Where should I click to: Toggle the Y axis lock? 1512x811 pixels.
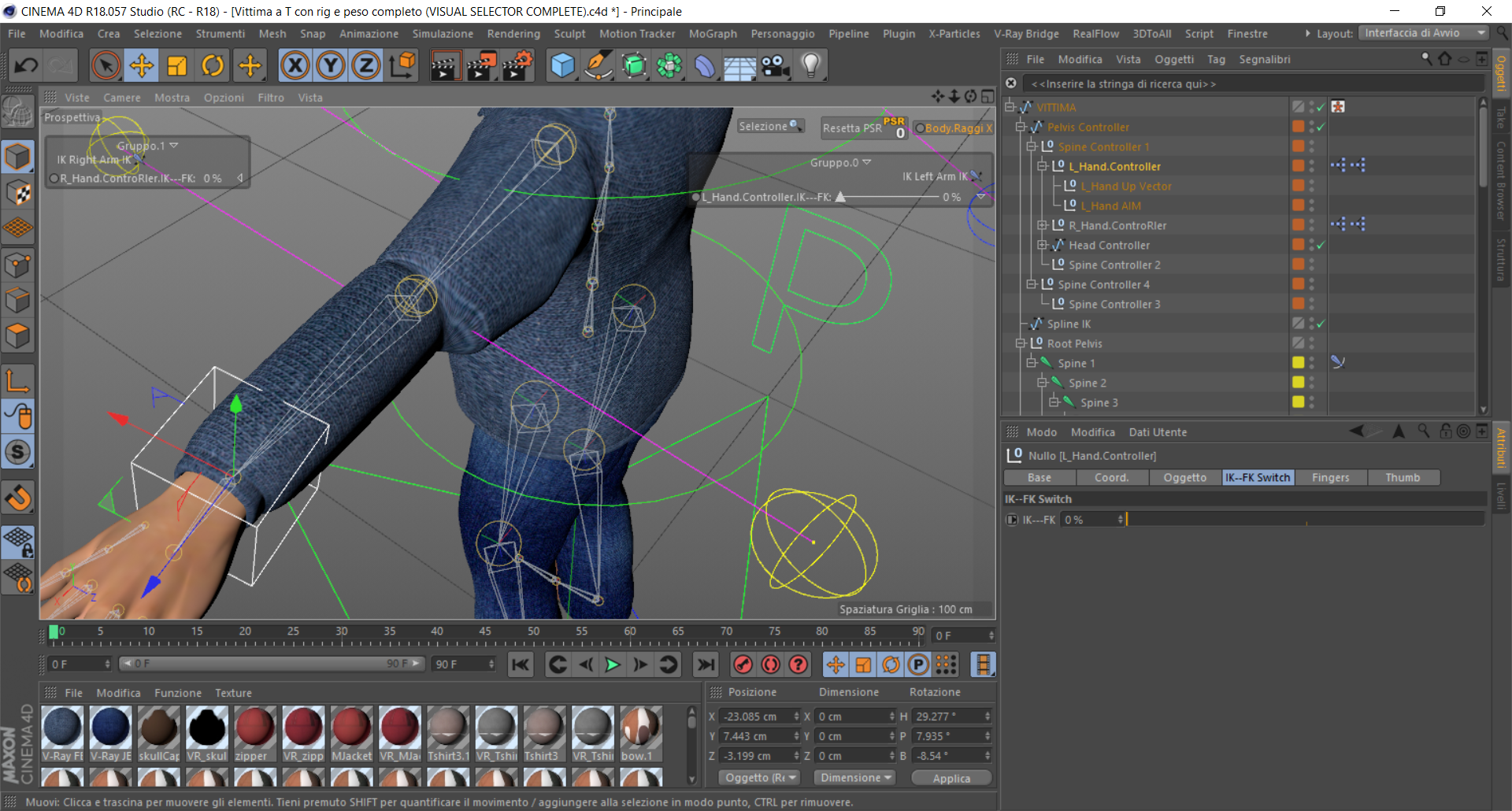331,65
